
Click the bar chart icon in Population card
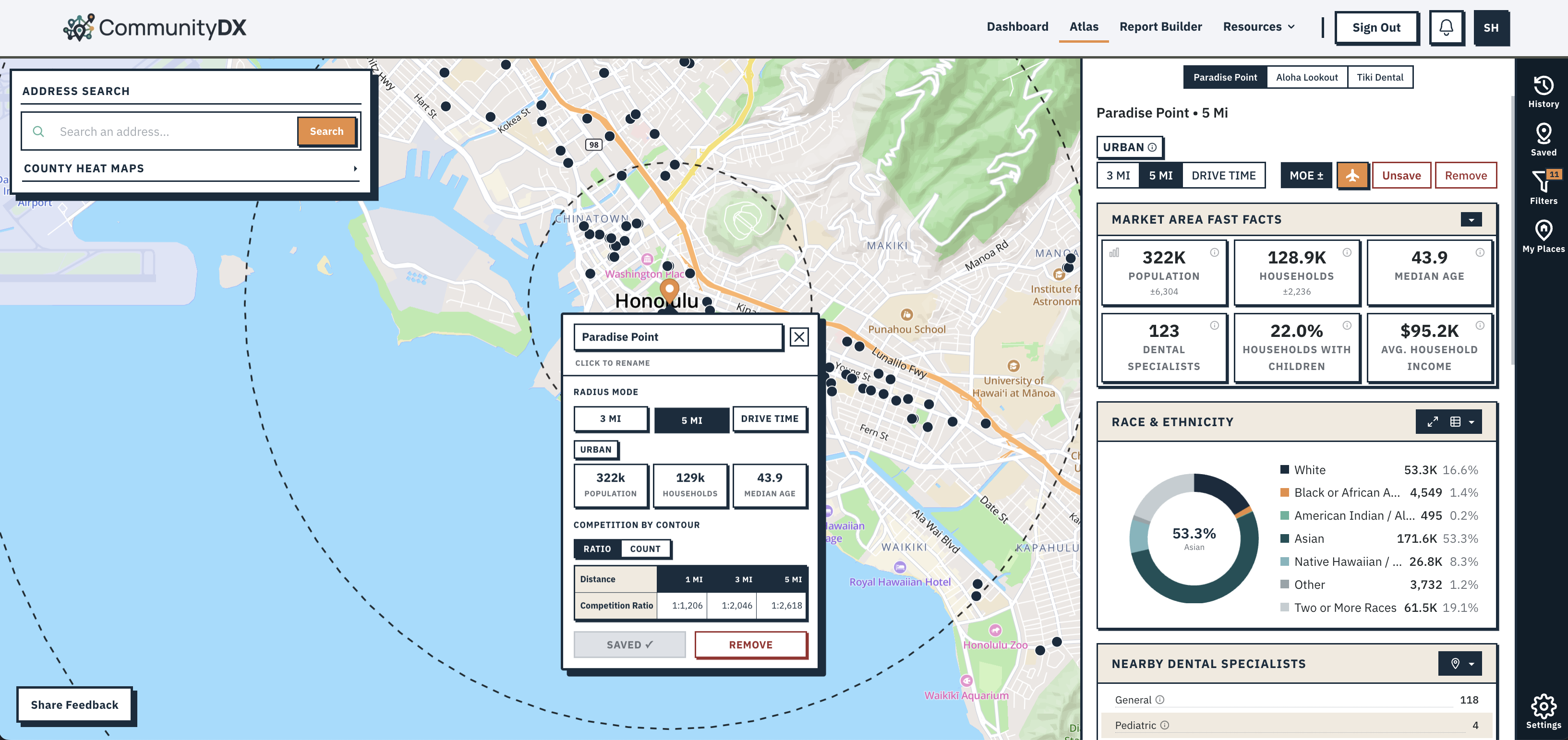1114,252
